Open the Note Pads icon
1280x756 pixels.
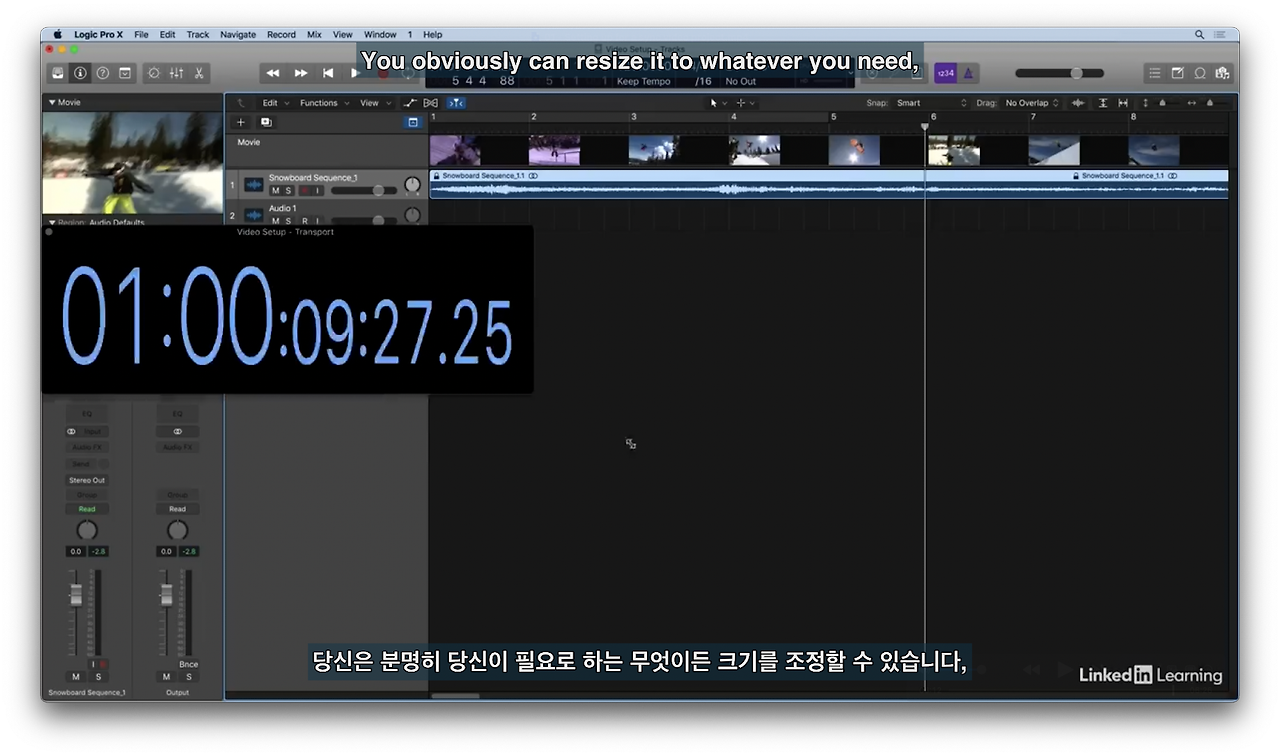point(1177,73)
